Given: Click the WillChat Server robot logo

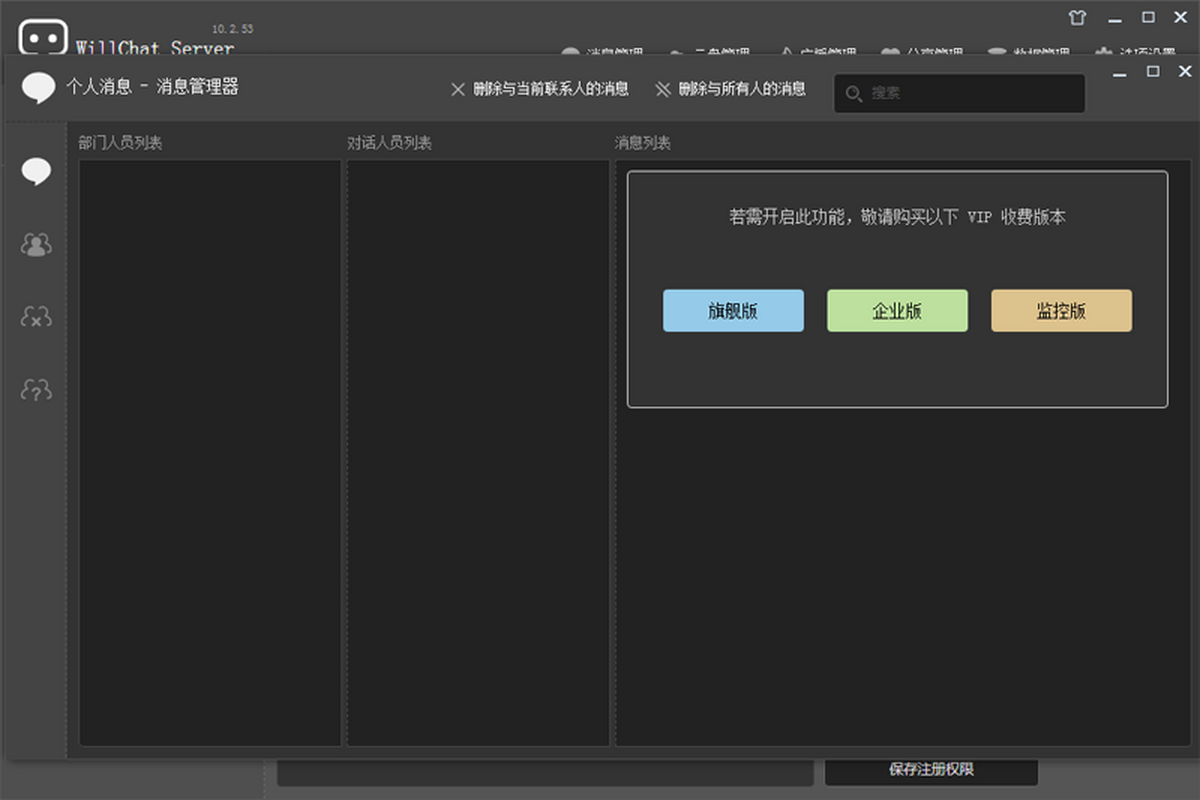Looking at the screenshot, I should coord(42,37).
